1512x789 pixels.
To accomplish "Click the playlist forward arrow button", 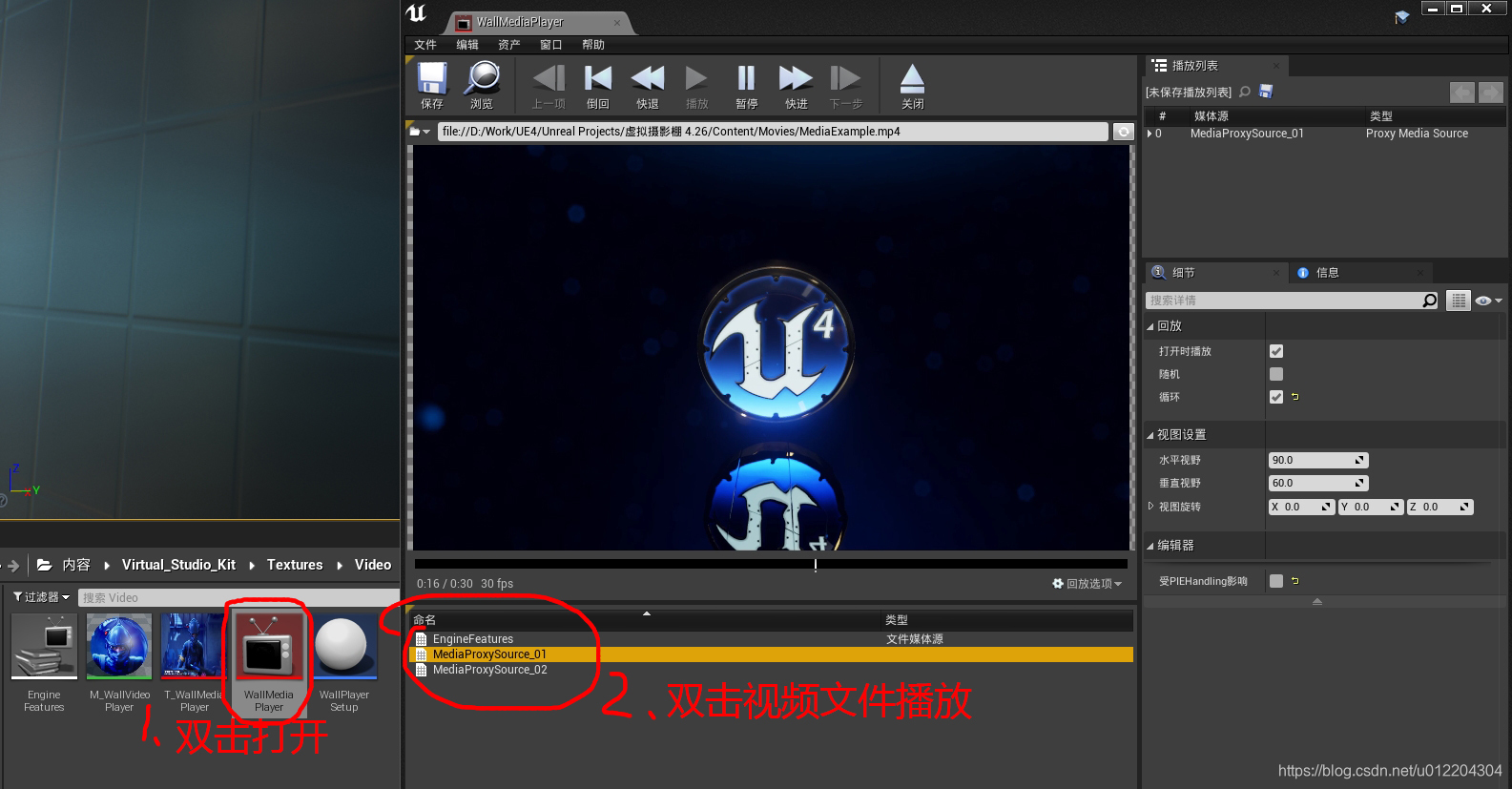I will click(1491, 92).
